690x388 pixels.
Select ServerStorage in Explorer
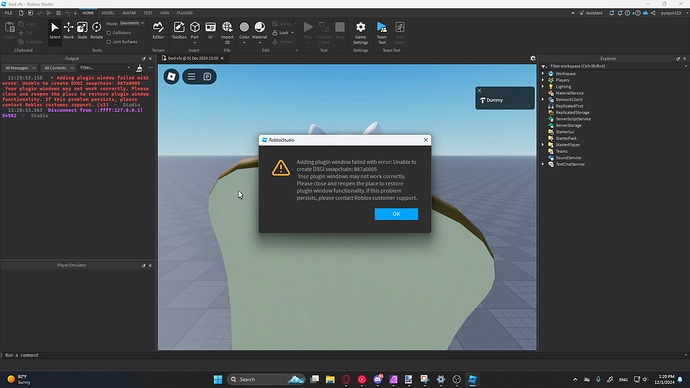click(x=568, y=125)
